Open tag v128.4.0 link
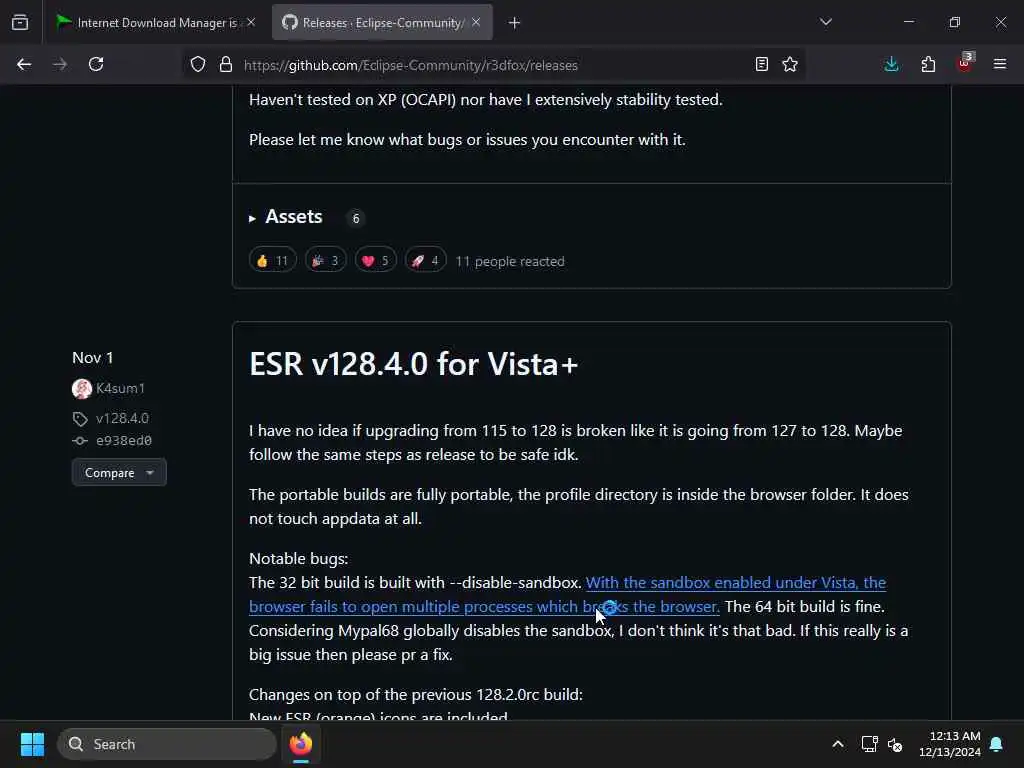1024x768 pixels. coord(122,418)
